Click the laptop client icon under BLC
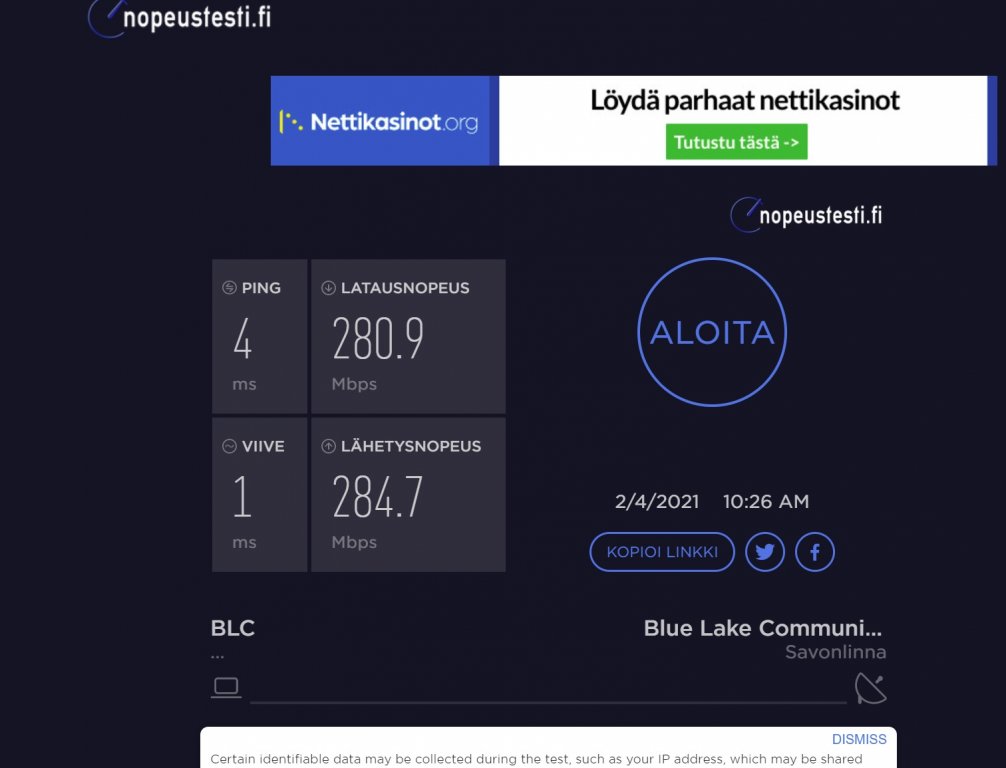Image resolution: width=1006 pixels, height=768 pixels. pos(226,688)
